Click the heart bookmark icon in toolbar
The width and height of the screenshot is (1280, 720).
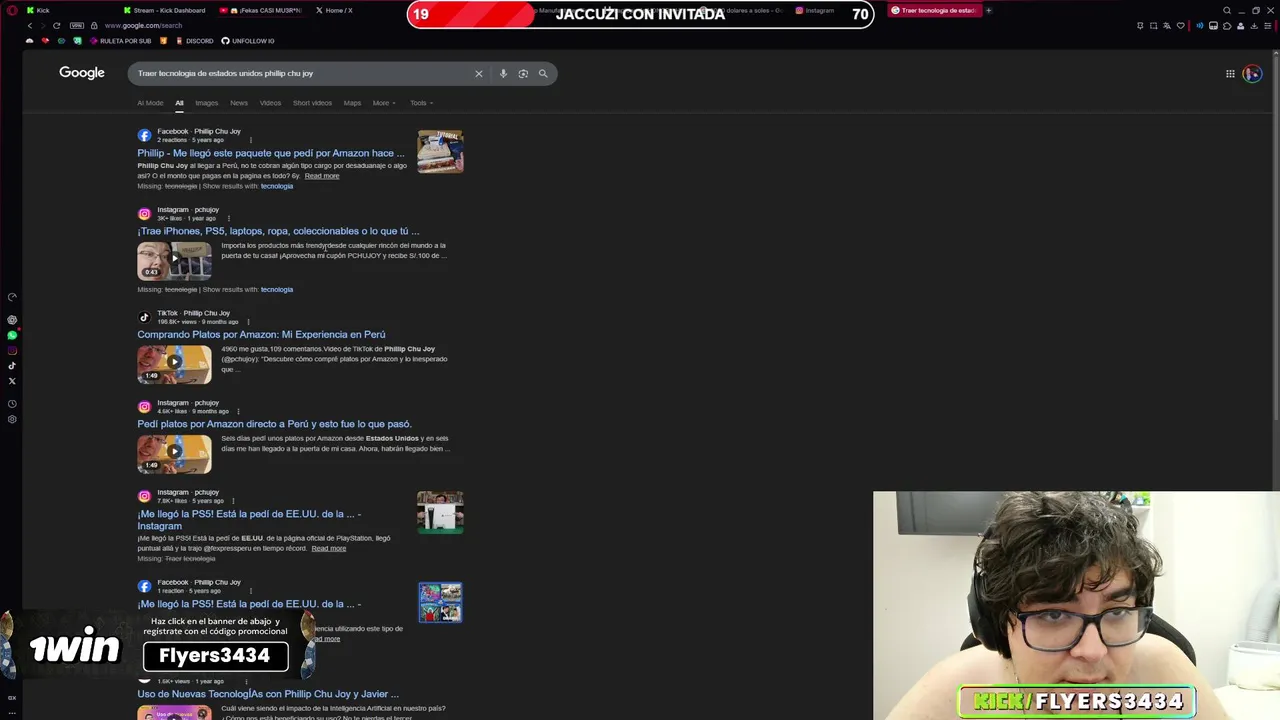1180,25
